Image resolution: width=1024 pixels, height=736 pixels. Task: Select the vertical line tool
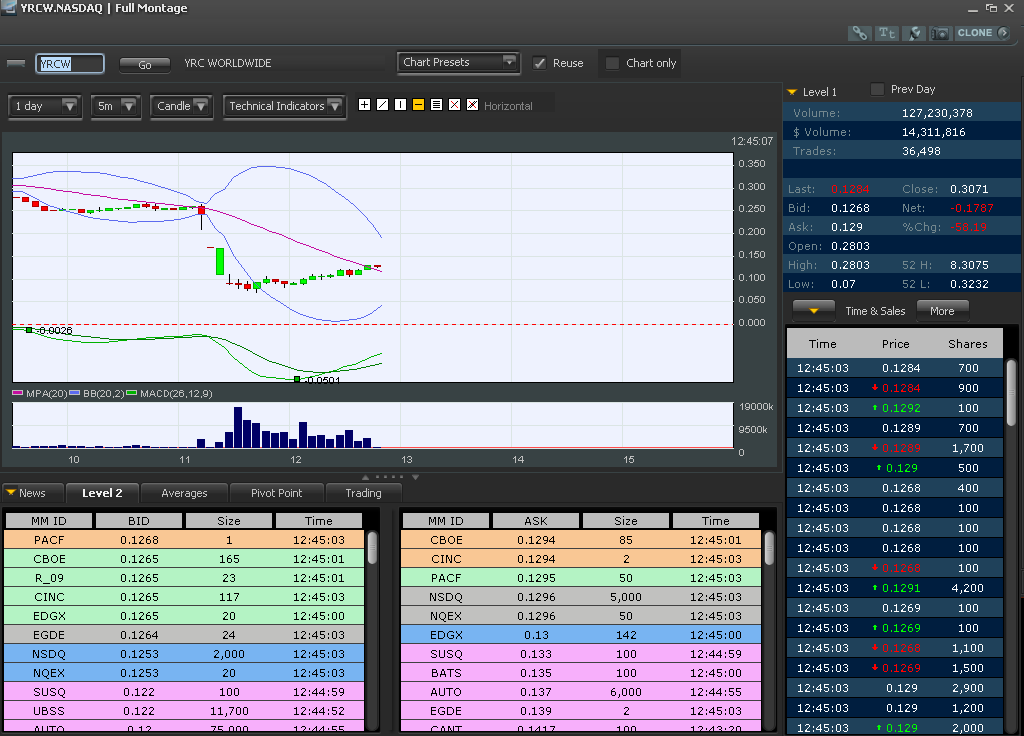pyautogui.click(x=400, y=104)
